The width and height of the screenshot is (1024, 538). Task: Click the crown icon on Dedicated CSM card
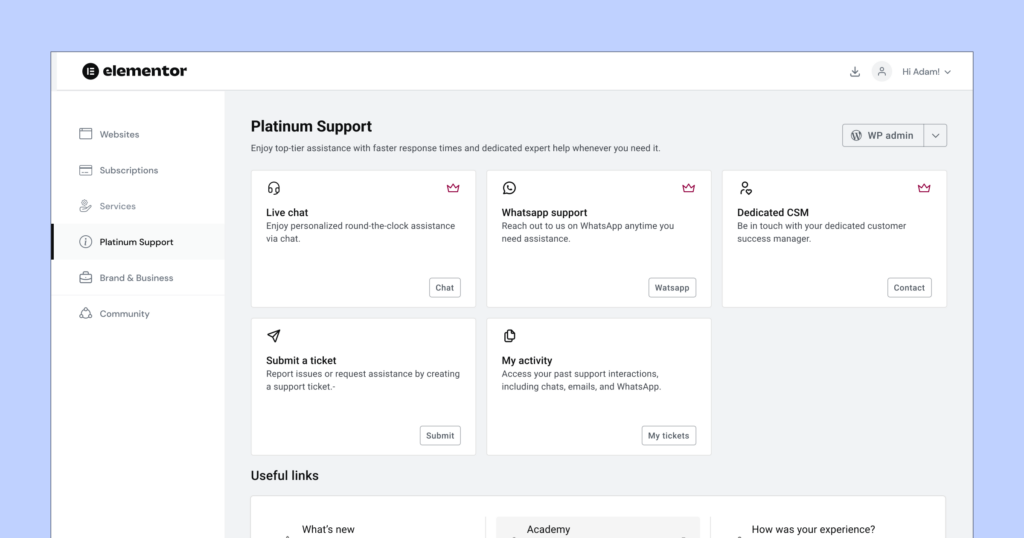coord(923,188)
